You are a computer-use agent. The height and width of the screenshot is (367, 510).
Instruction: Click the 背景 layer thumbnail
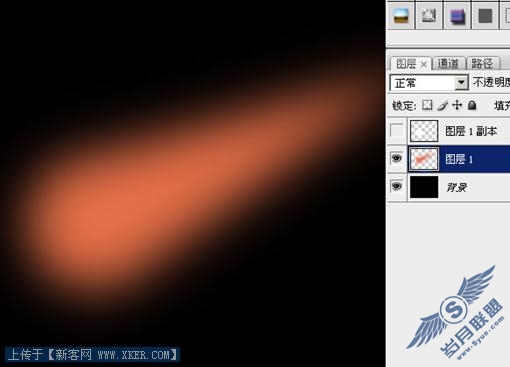(x=424, y=187)
